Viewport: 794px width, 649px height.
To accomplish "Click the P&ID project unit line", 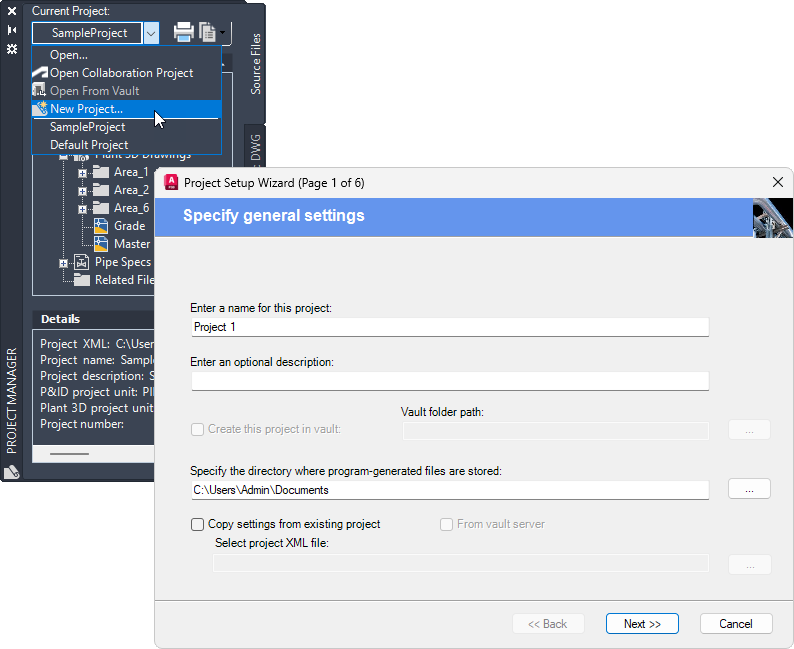I will tap(97, 392).
